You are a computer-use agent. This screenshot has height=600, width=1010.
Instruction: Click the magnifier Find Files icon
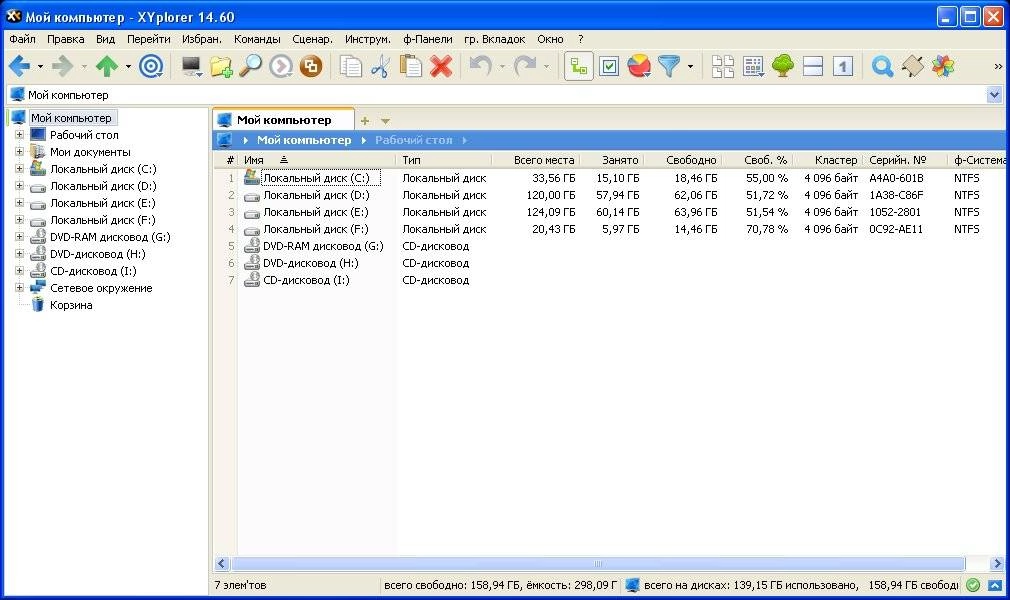pos(250,66)
